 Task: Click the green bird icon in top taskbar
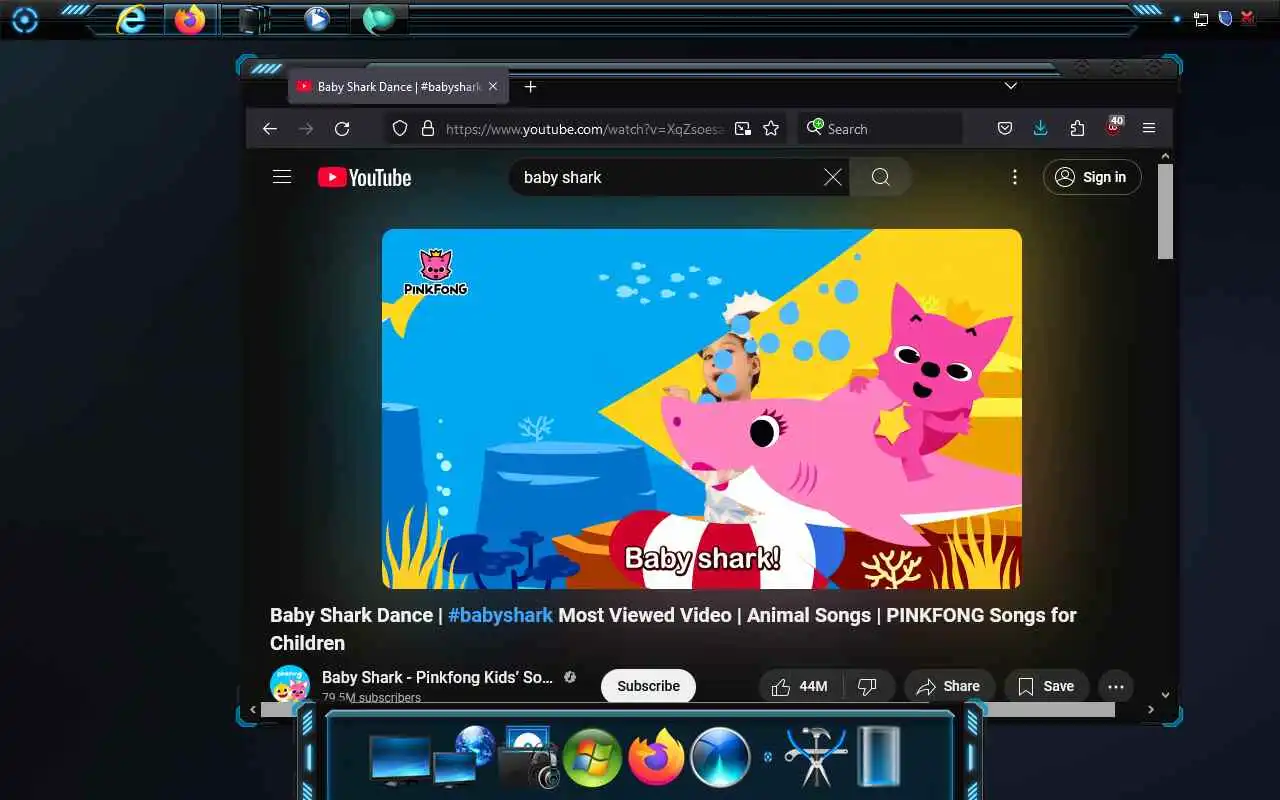379,19
